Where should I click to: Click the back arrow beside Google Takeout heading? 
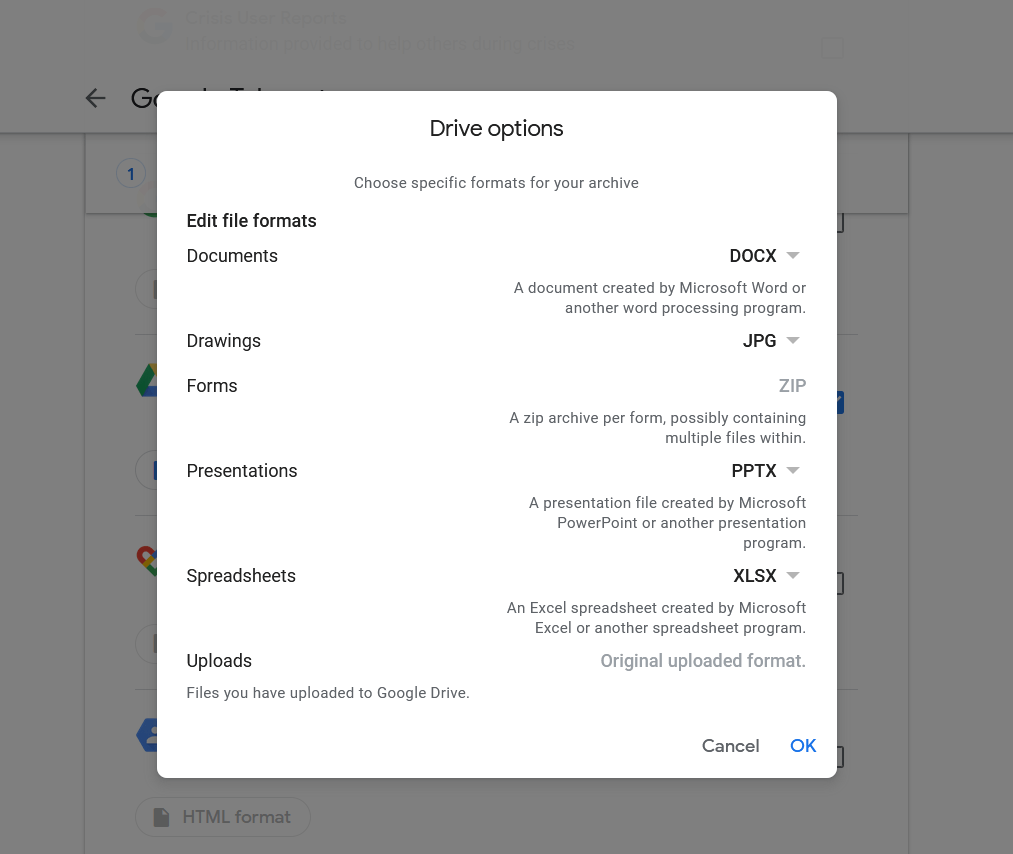[x=95, y=98]
